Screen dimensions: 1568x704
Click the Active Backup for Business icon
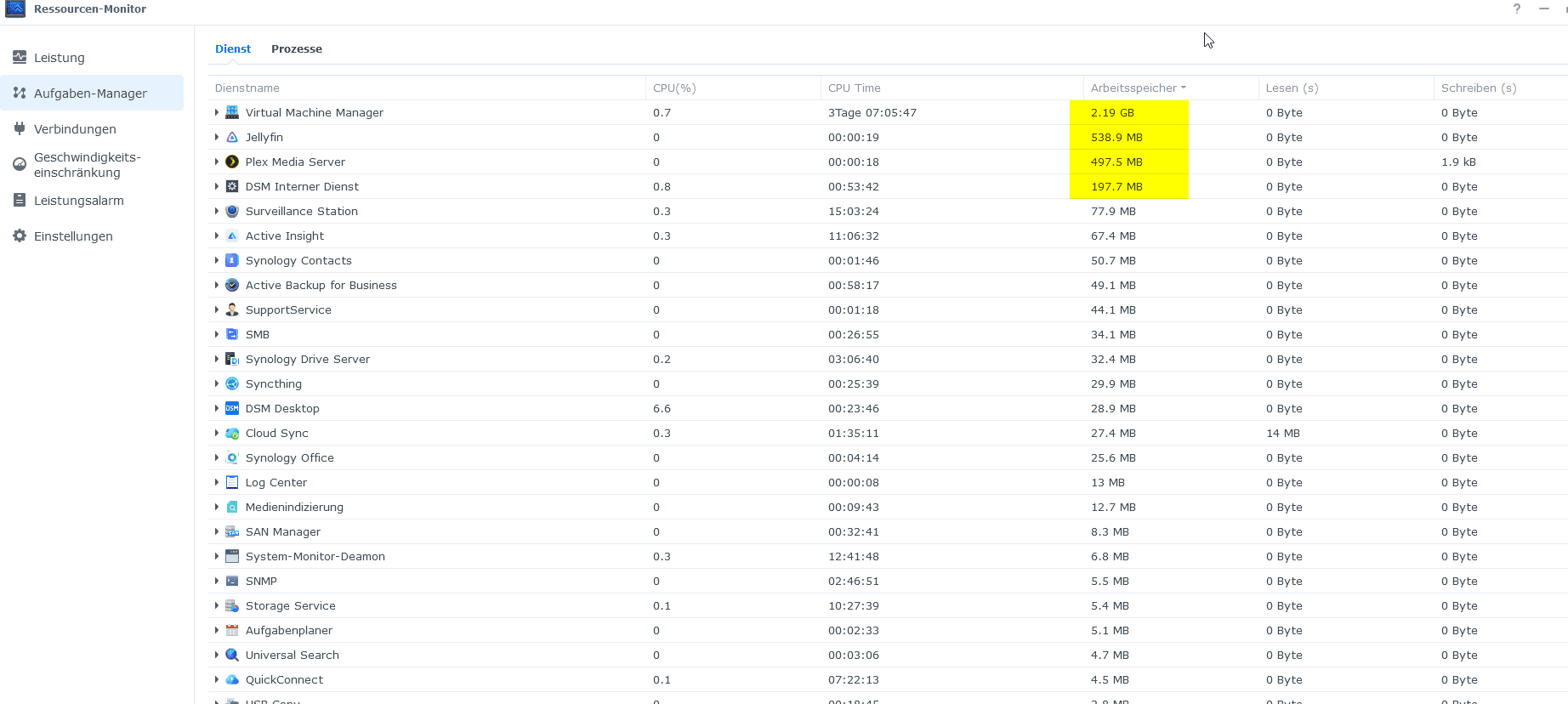click(232, 285)
